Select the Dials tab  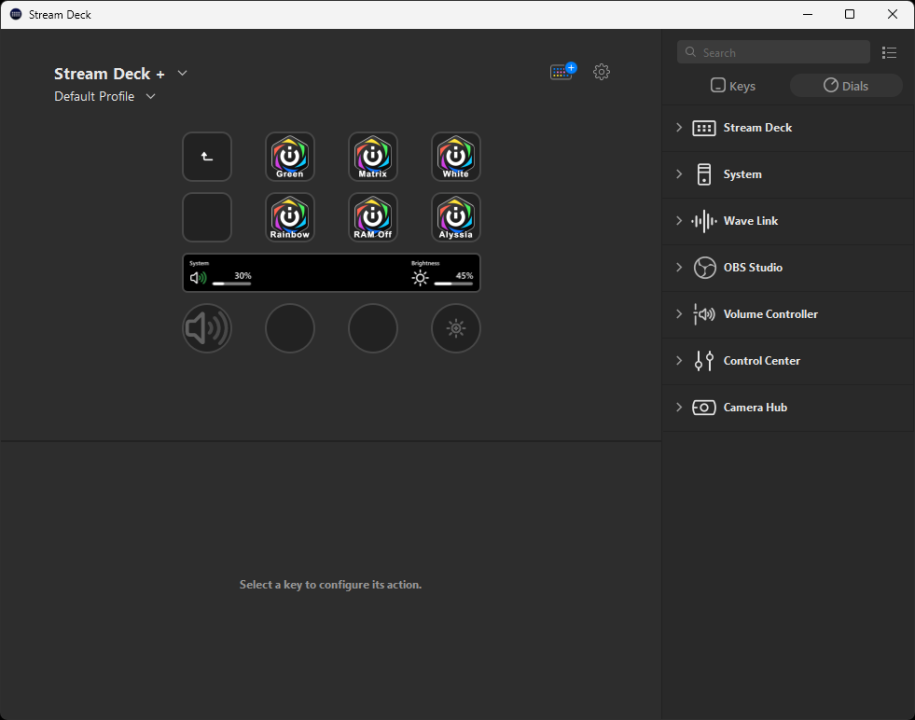click(845, 86)
